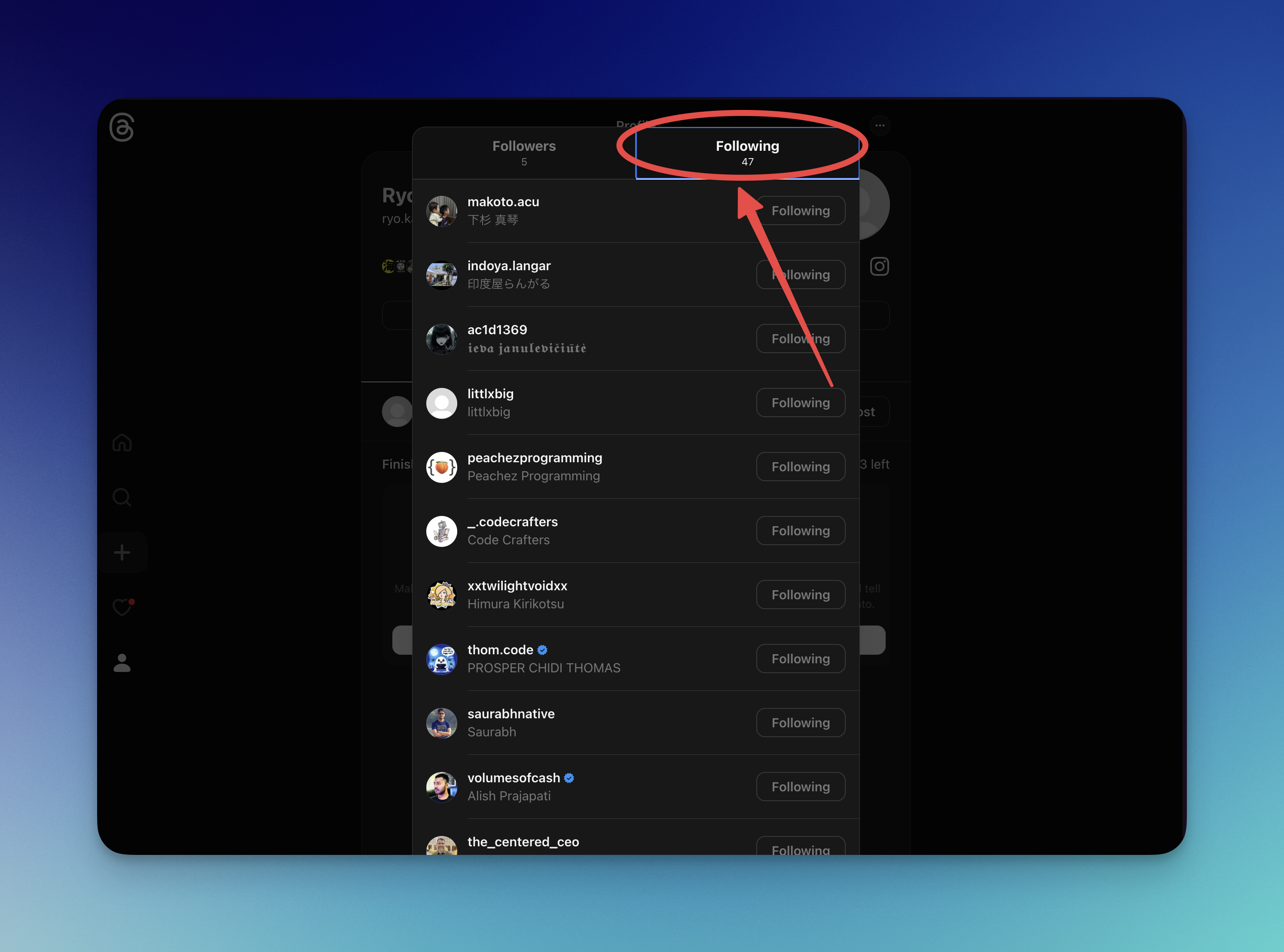
Task: Click the Threads logo icon
Action: pos(122,127)
